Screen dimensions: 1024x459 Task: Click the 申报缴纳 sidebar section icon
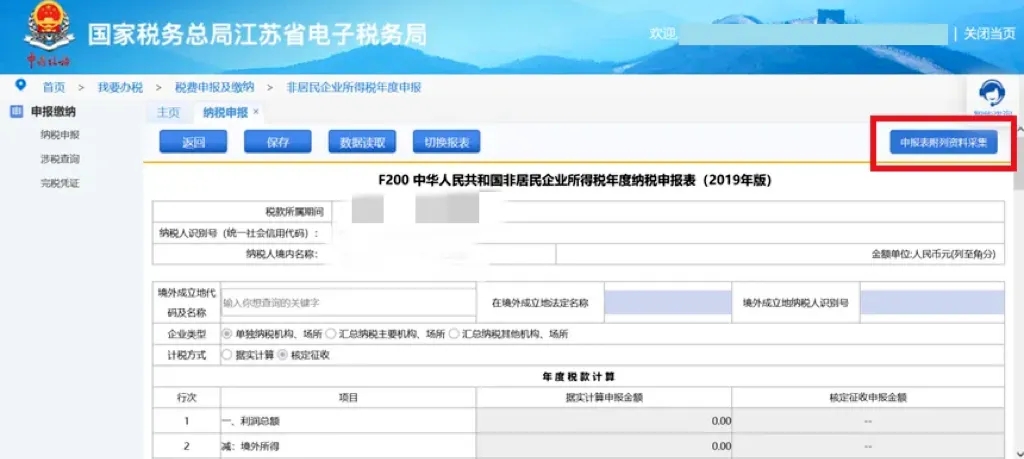tap(17, 112)
